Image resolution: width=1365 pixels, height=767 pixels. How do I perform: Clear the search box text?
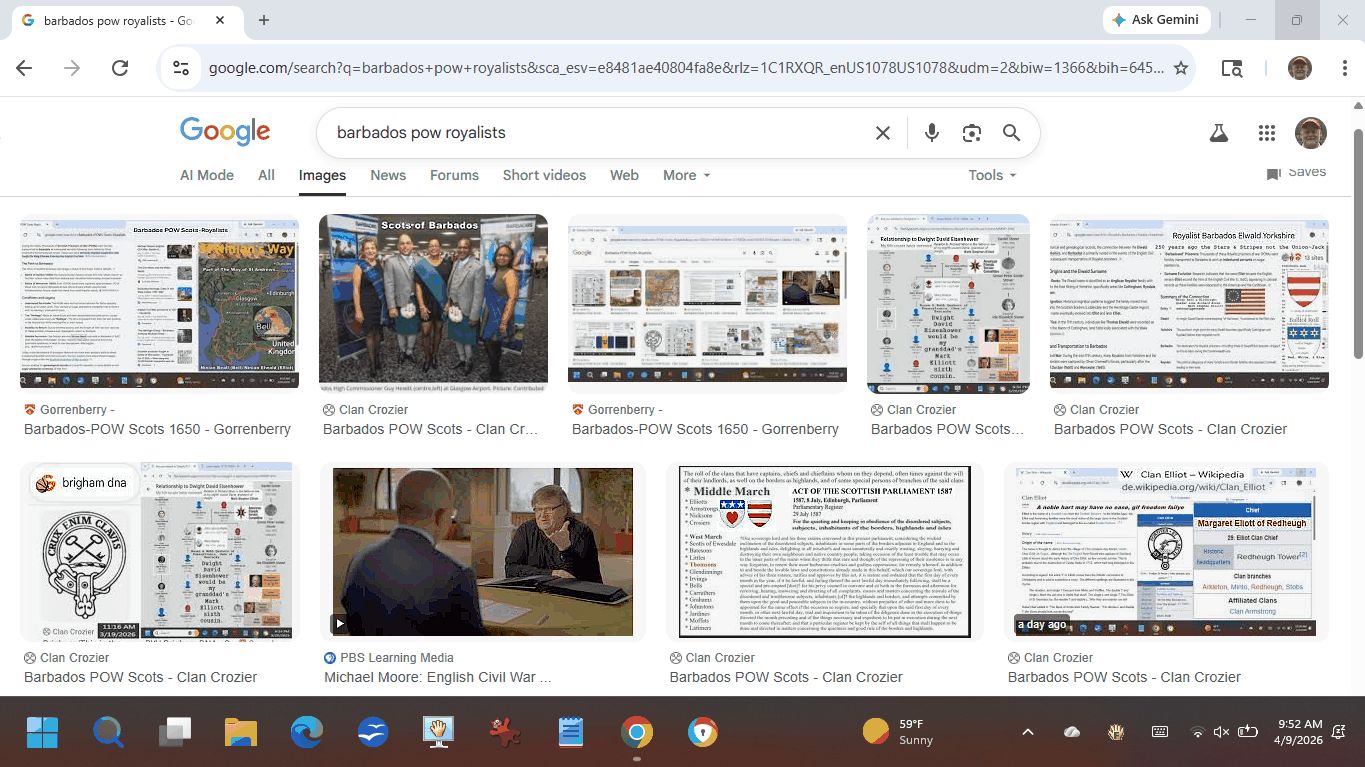(x=883, y=133)
